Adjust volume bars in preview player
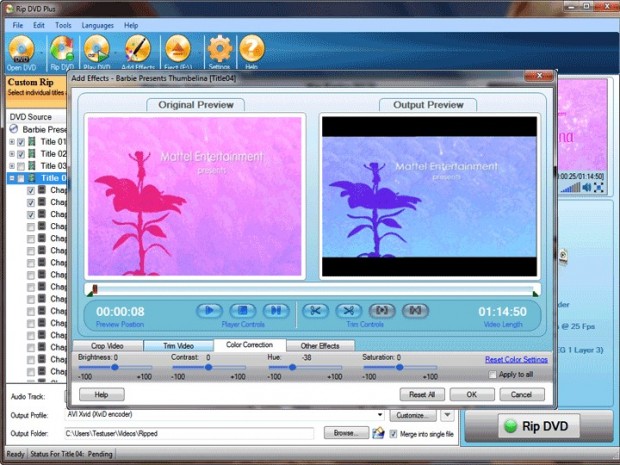The width and height of the screenshot is (620, 465). 571,187
